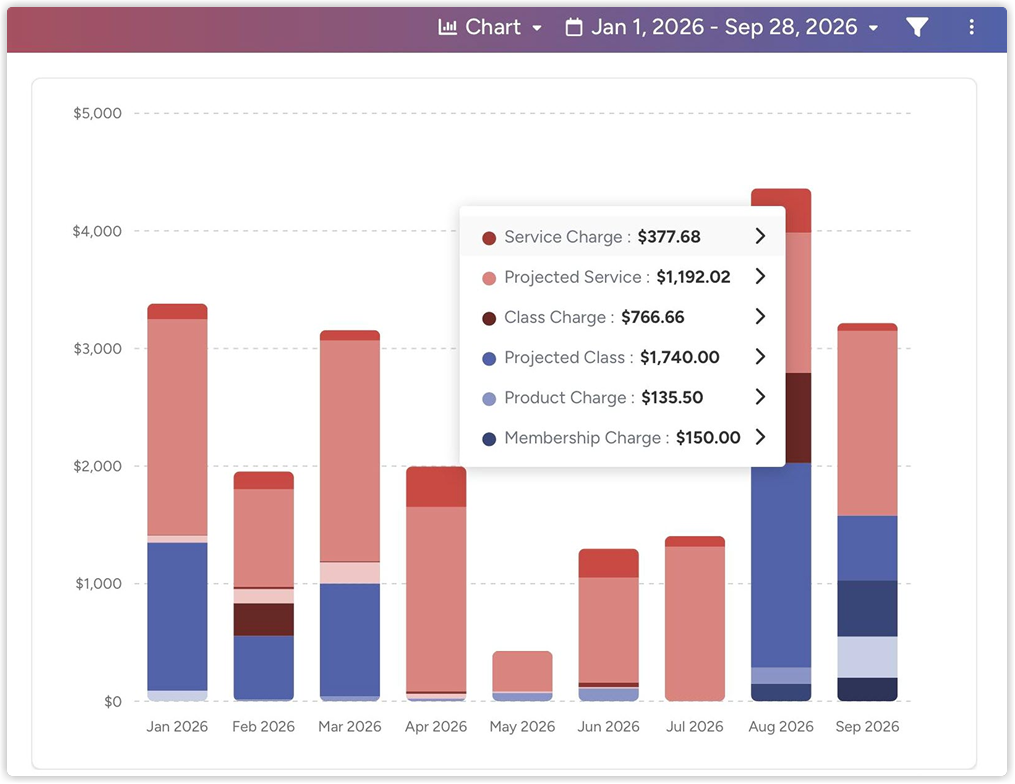Click the Feb 2026 bar's dark brown segment
This screenshot has height=784, width=1015.
[x=263, y=619]
